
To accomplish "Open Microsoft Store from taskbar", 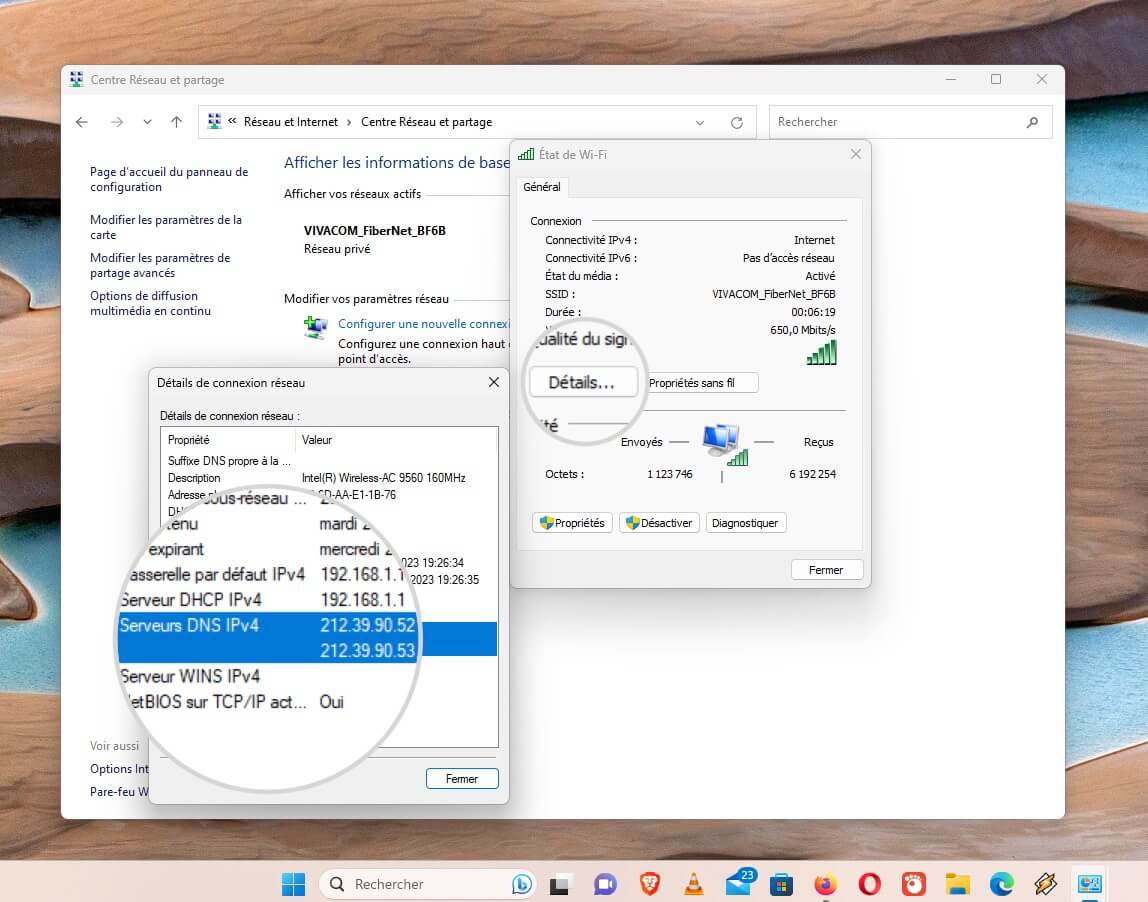I will (x=781, y=884).
